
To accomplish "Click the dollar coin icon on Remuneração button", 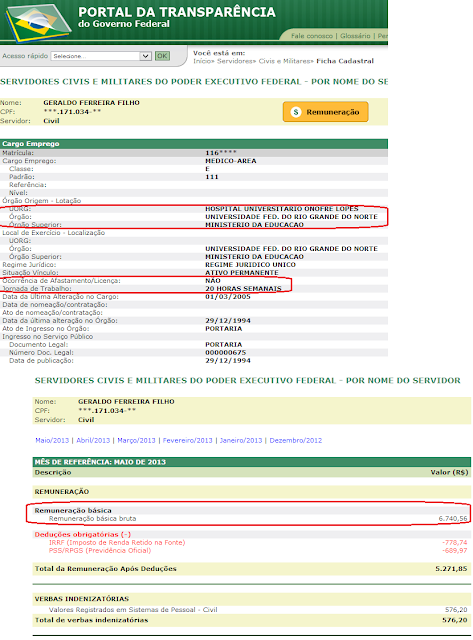I will [296, 112].
